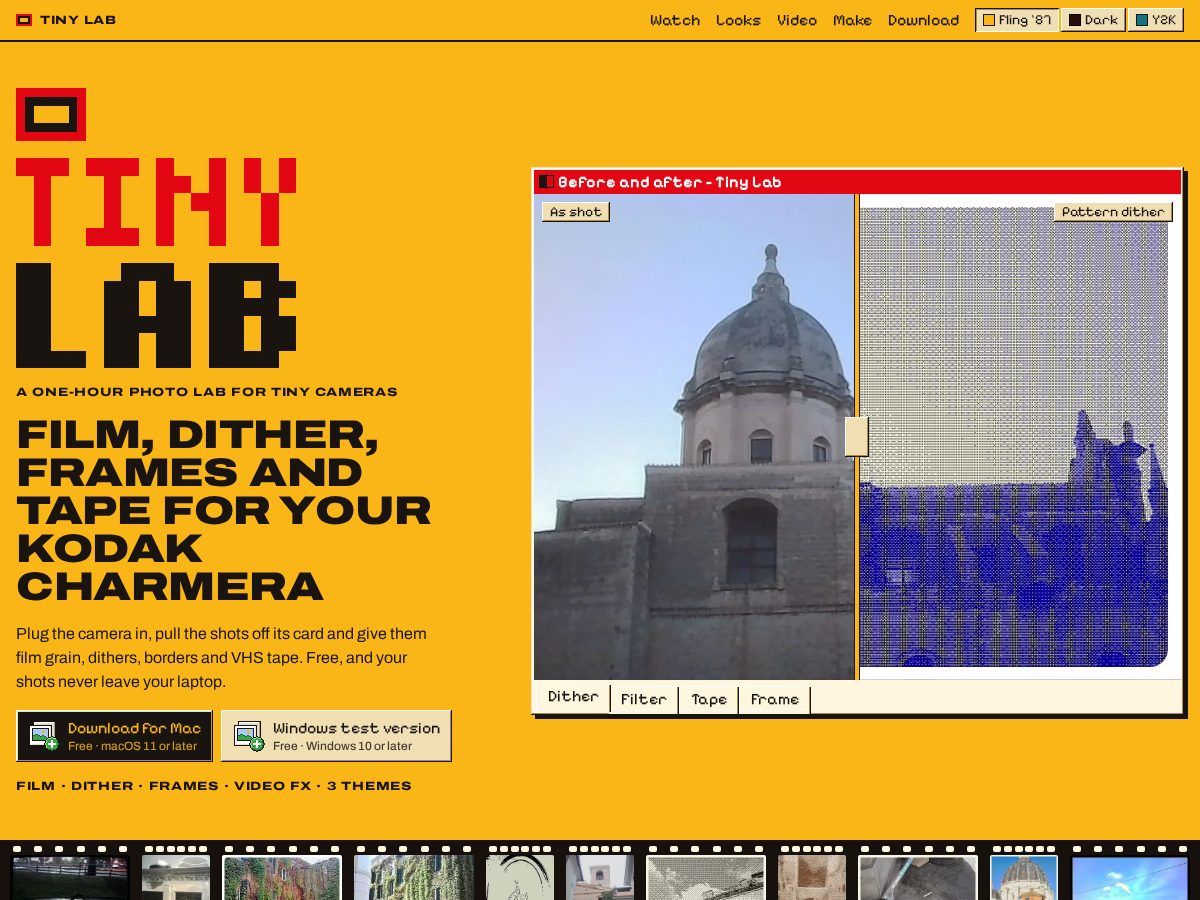The width and height of the screenshot is (1200, 900).
Task: Open the Watch nav link
Action: coord(675,20)
